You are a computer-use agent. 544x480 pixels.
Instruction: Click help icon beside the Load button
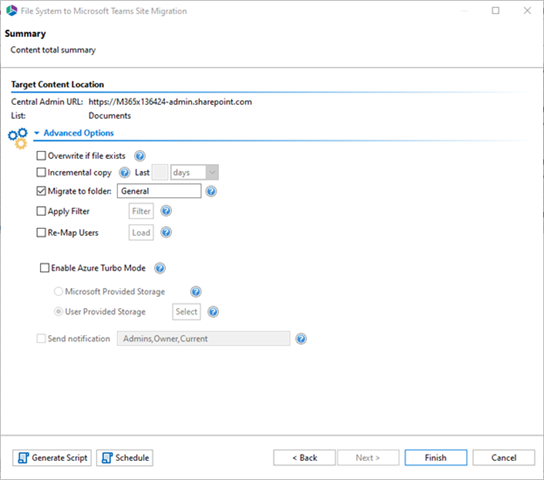coord(166,232)
